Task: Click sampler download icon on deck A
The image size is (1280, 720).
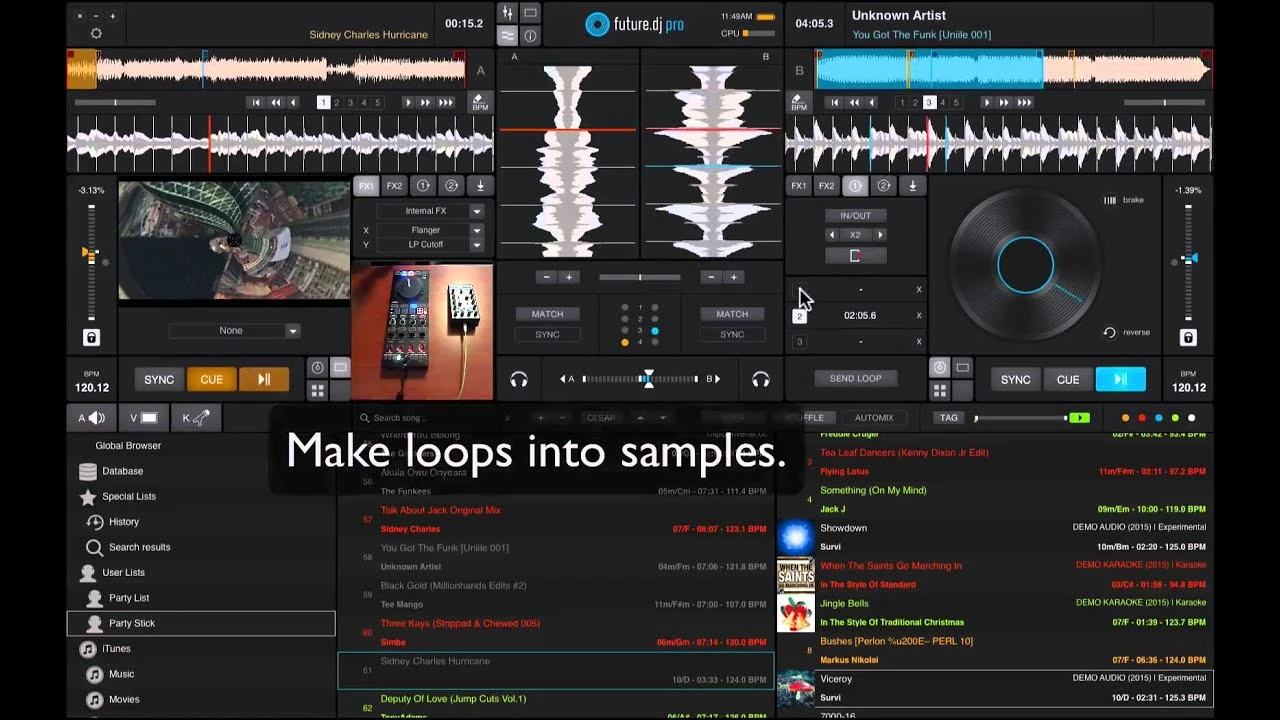Action: pos(480,186)
